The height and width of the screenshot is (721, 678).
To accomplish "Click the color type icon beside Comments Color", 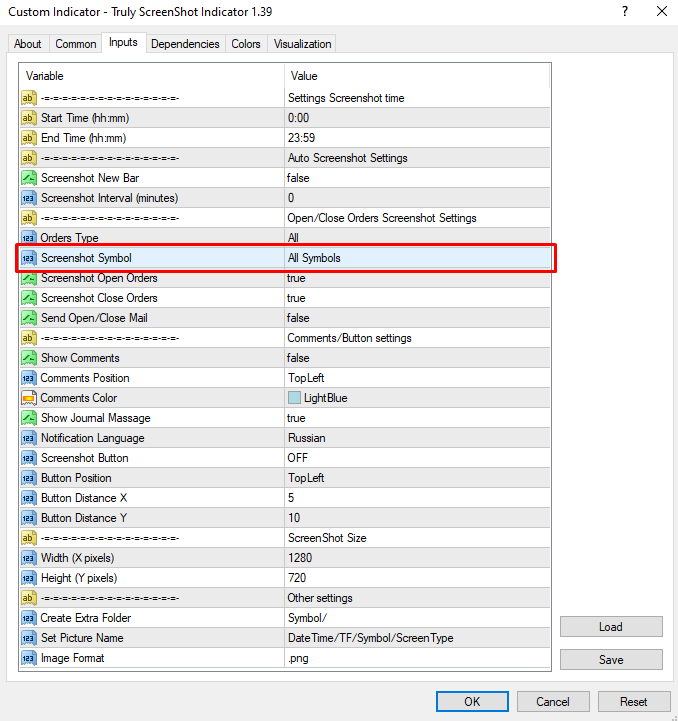I will coord(29,398).
